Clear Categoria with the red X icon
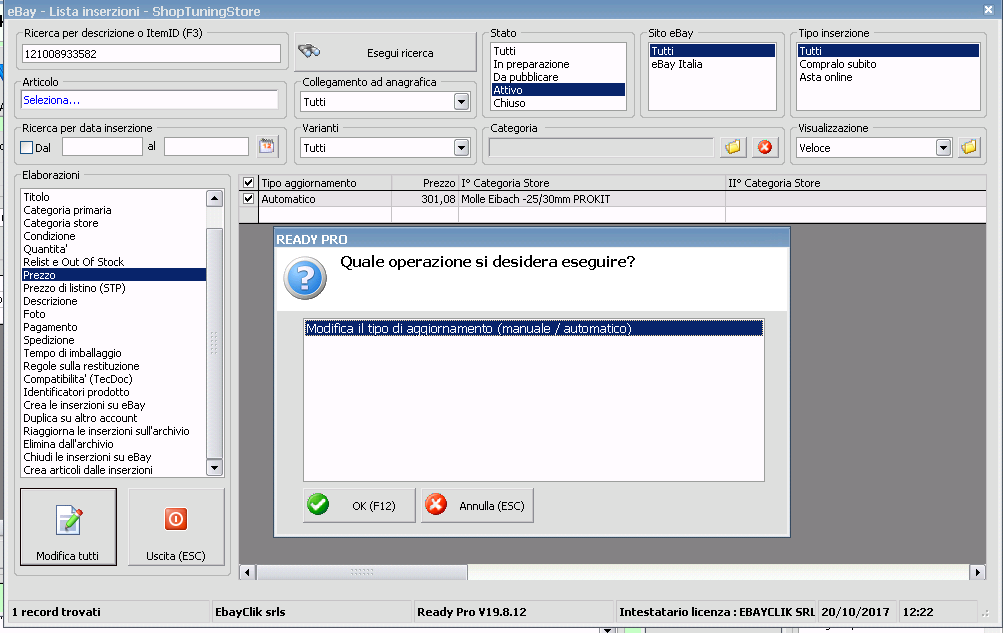Viewport: 1003px width, 633px height. (x=764, y=147)
